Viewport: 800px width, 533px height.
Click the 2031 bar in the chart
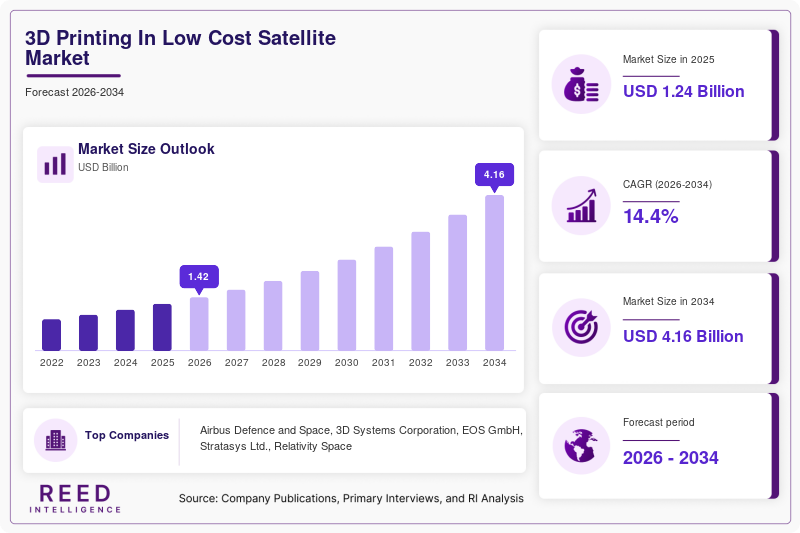(x=384, y=298)
